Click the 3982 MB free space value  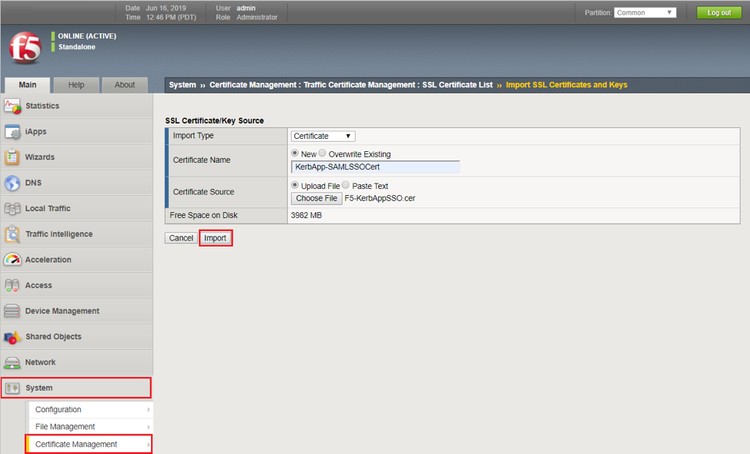pos(306,215)
